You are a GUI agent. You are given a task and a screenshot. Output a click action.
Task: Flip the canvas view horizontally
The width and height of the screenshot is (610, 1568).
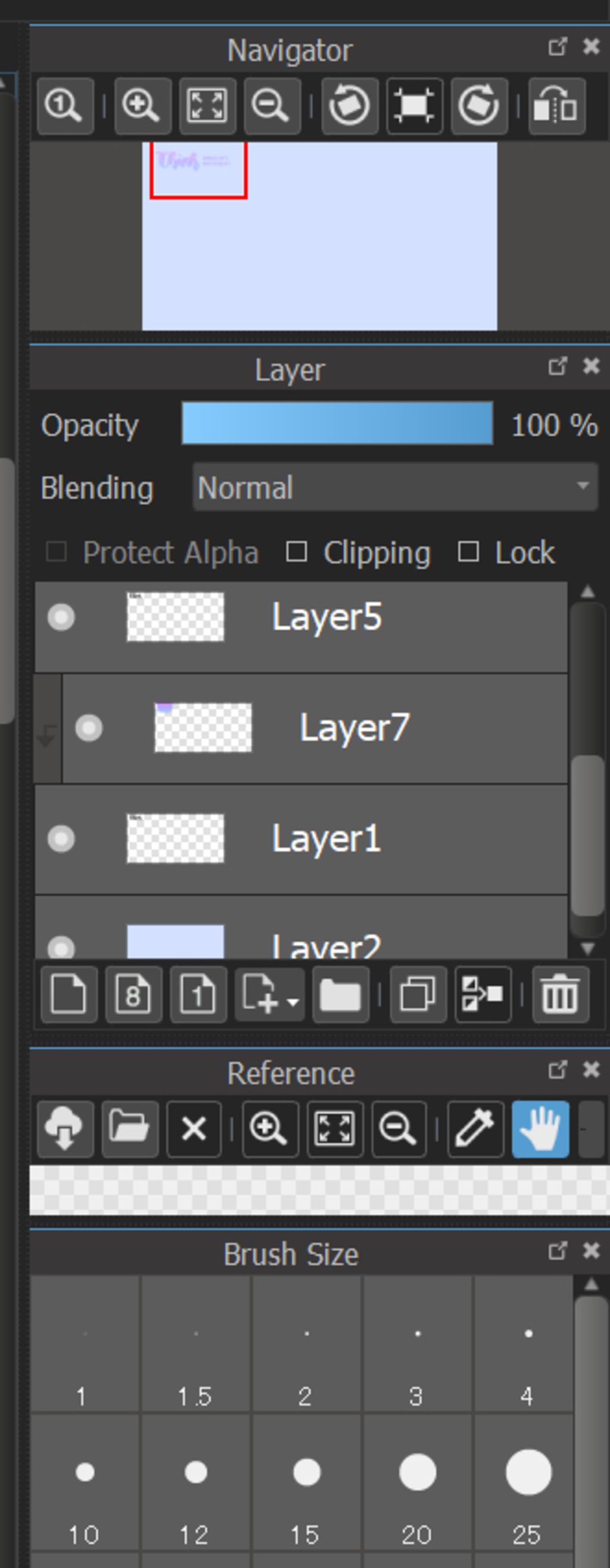[556, 106]
